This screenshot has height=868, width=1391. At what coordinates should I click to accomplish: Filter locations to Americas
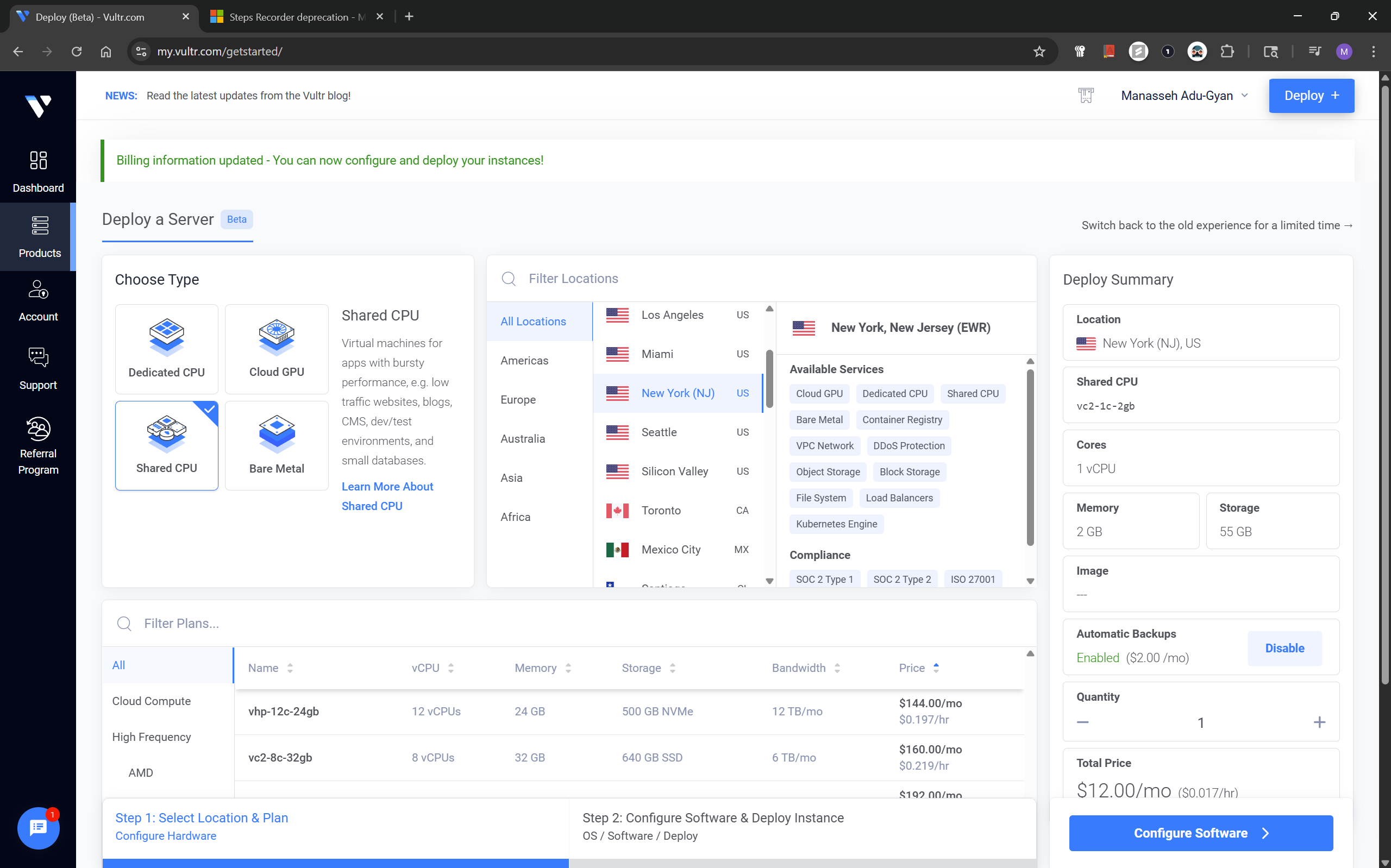(x=539, y=361)
